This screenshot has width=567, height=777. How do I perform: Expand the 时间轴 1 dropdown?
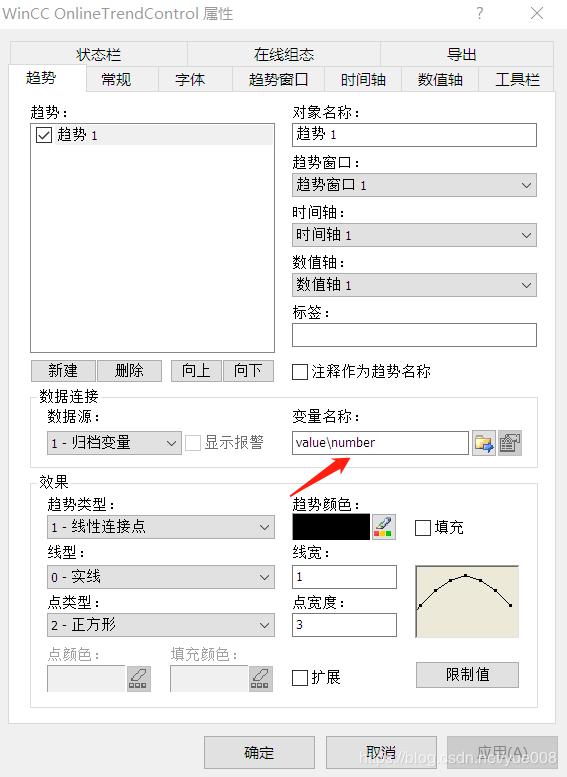(414, 235)
